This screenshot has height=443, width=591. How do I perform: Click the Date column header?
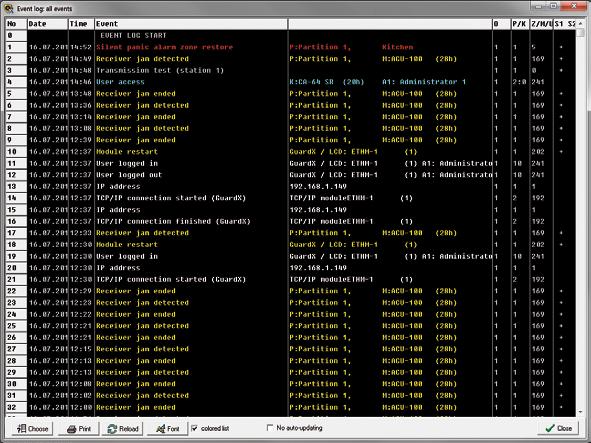[47, 24]
